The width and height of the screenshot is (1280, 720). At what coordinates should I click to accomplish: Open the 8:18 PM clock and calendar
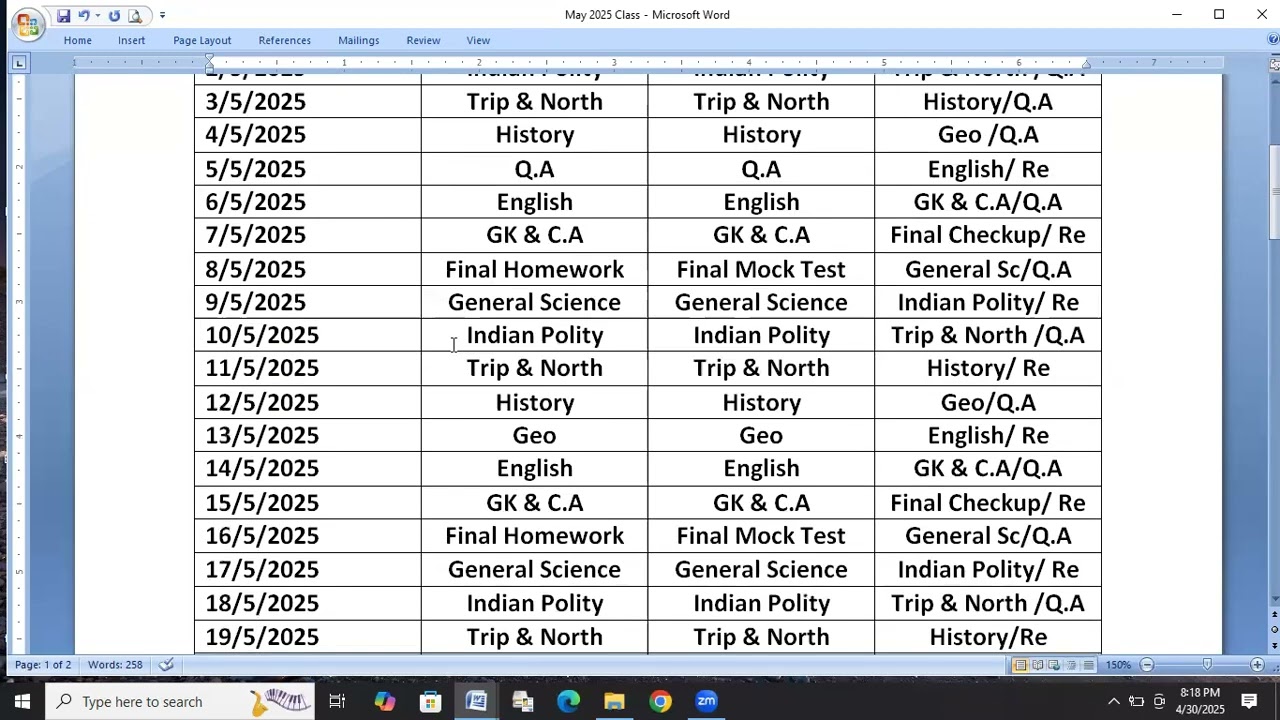pos(1200,701)
